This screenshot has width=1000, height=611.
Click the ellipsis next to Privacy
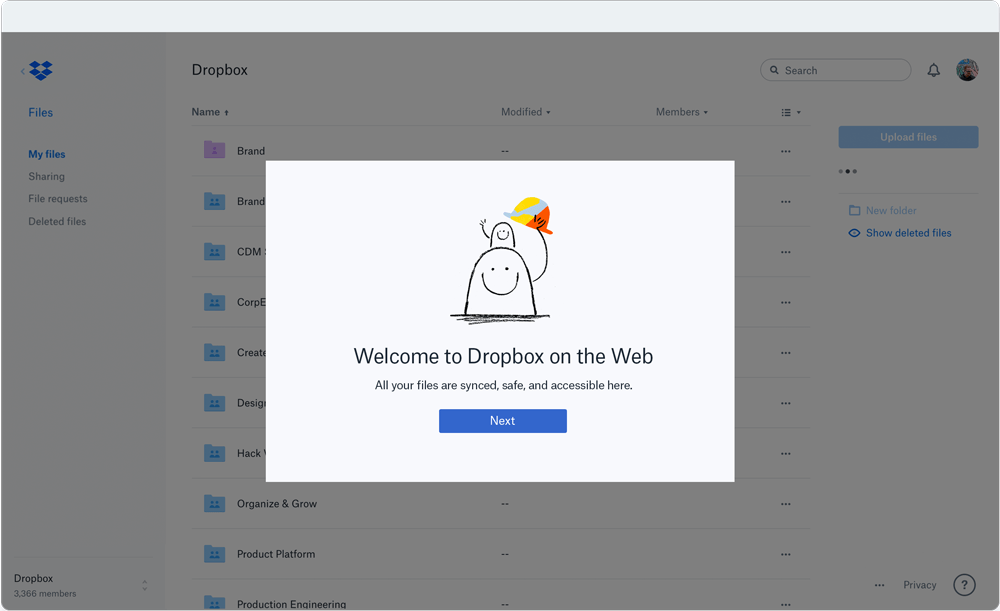(879, 585)
